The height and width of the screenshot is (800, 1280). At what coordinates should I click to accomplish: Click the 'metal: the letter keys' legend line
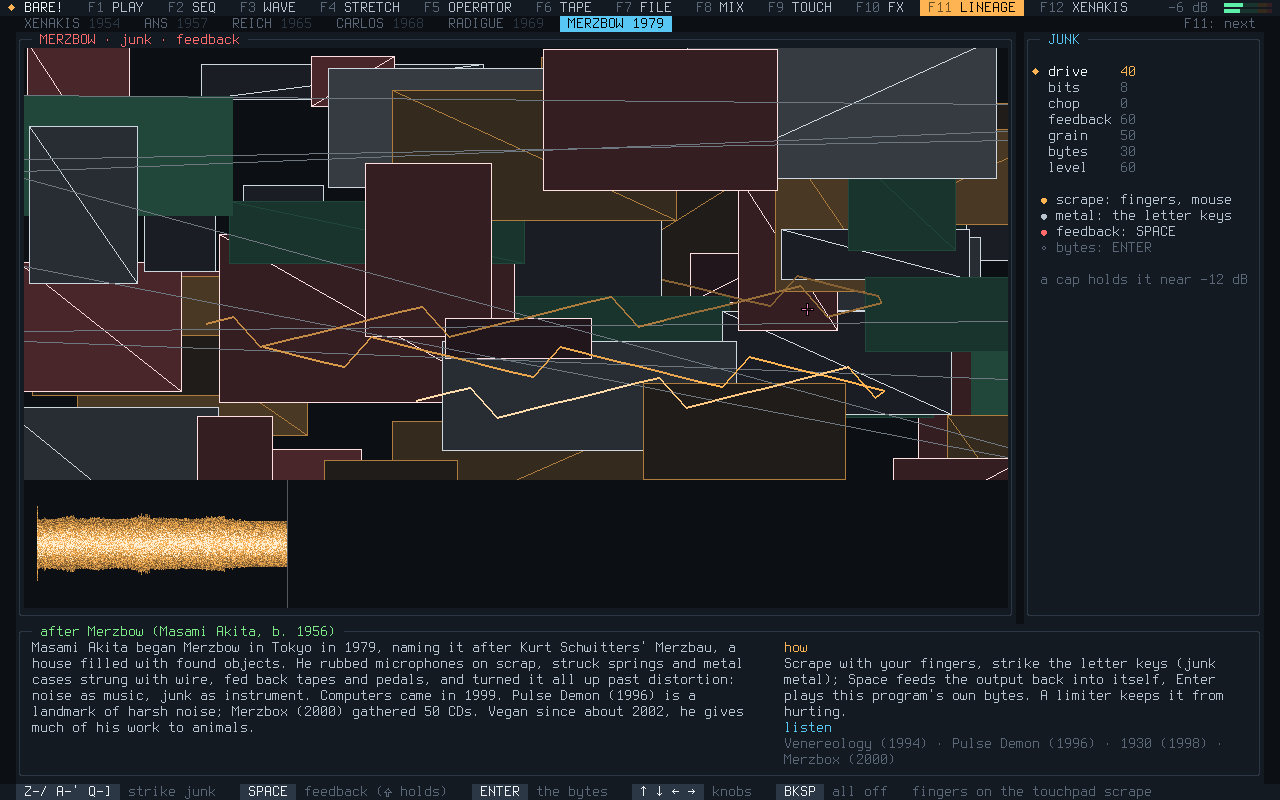pyautogui.click(x=1136, y=215)
